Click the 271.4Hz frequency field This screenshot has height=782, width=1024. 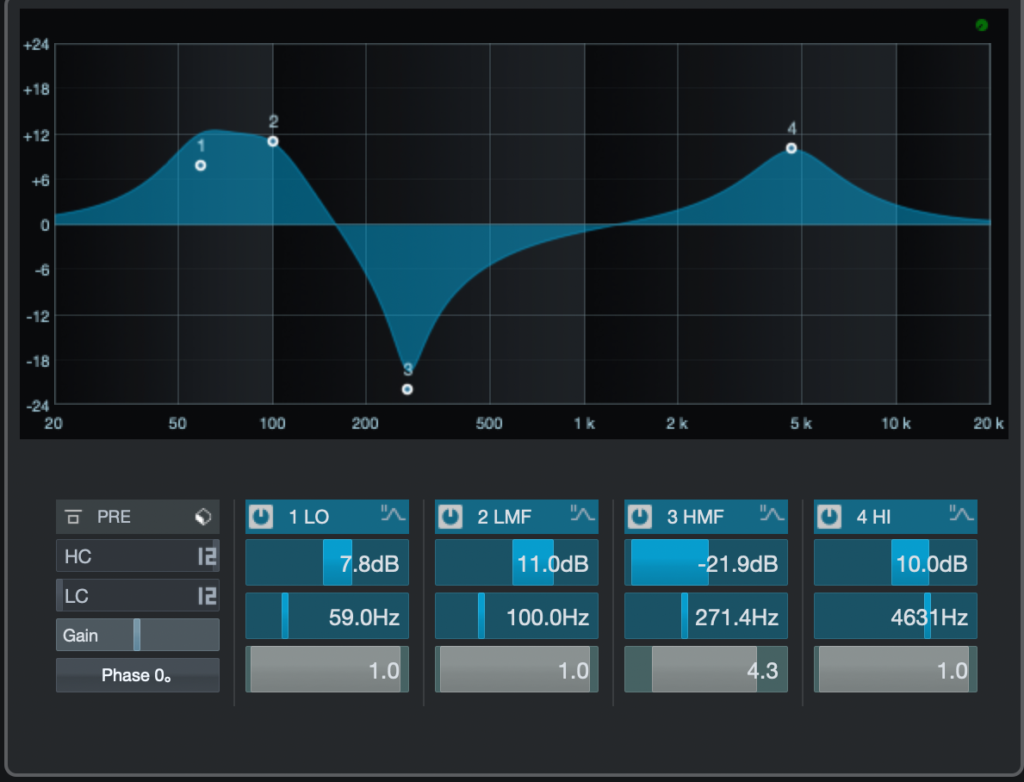click(x=706, y=617)
